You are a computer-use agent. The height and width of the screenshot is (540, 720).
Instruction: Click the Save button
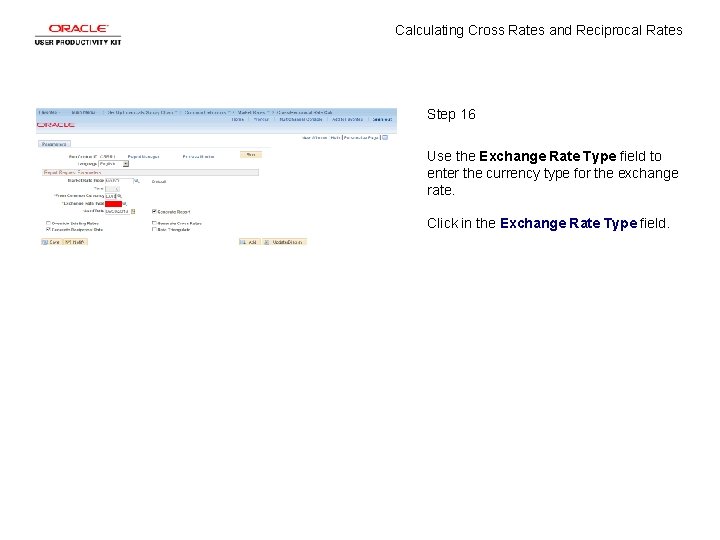[x=51, y=242]
